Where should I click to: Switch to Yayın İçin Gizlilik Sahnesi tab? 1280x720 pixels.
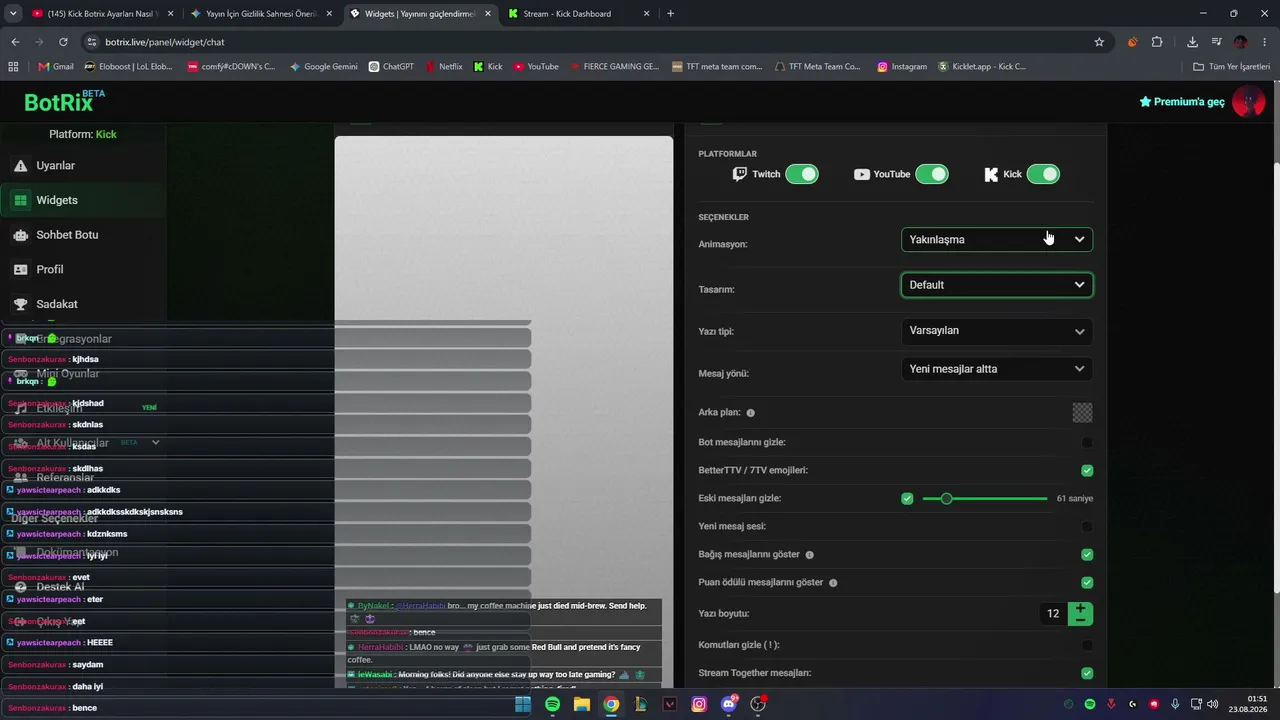pos(261,14)
